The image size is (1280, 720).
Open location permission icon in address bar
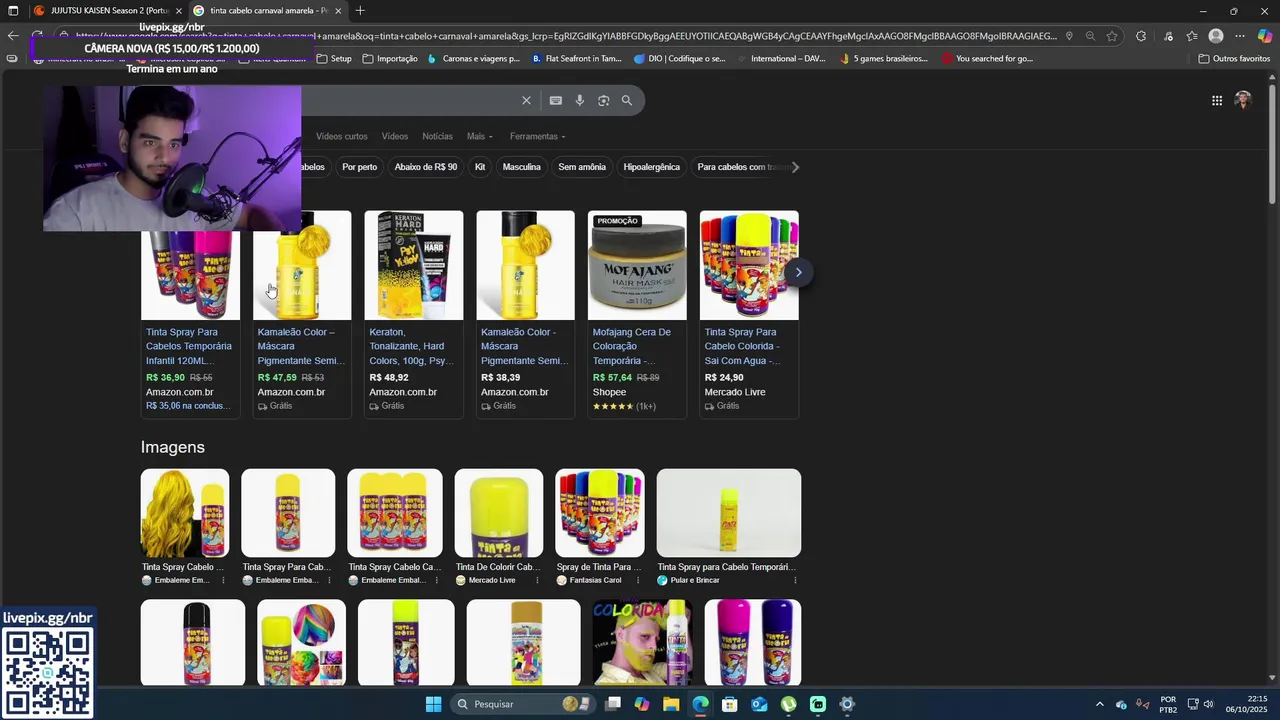(x=1069, y=36)
